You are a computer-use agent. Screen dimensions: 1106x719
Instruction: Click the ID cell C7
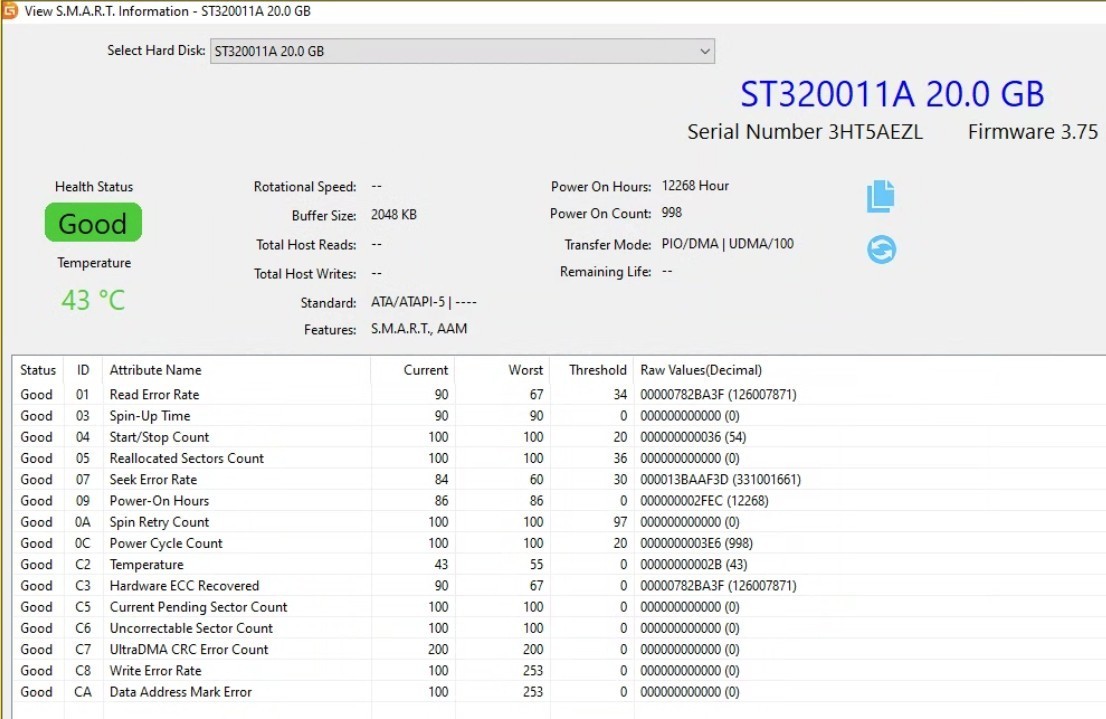83,649
